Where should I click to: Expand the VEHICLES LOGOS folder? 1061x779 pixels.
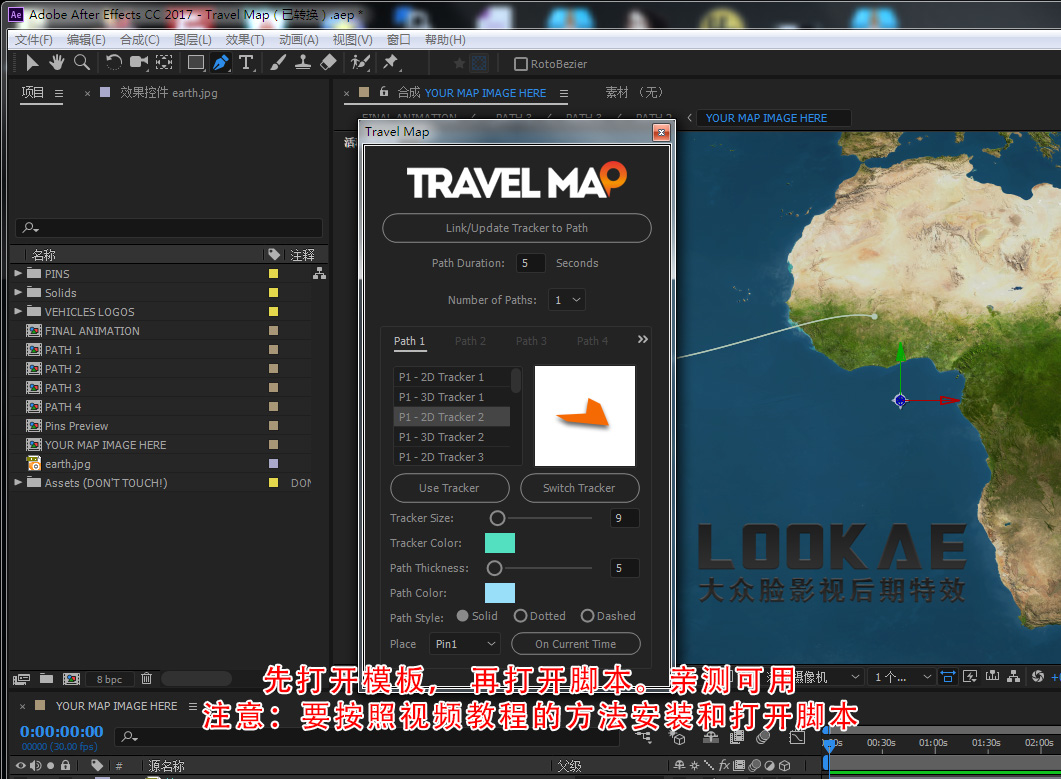point(17,311)
